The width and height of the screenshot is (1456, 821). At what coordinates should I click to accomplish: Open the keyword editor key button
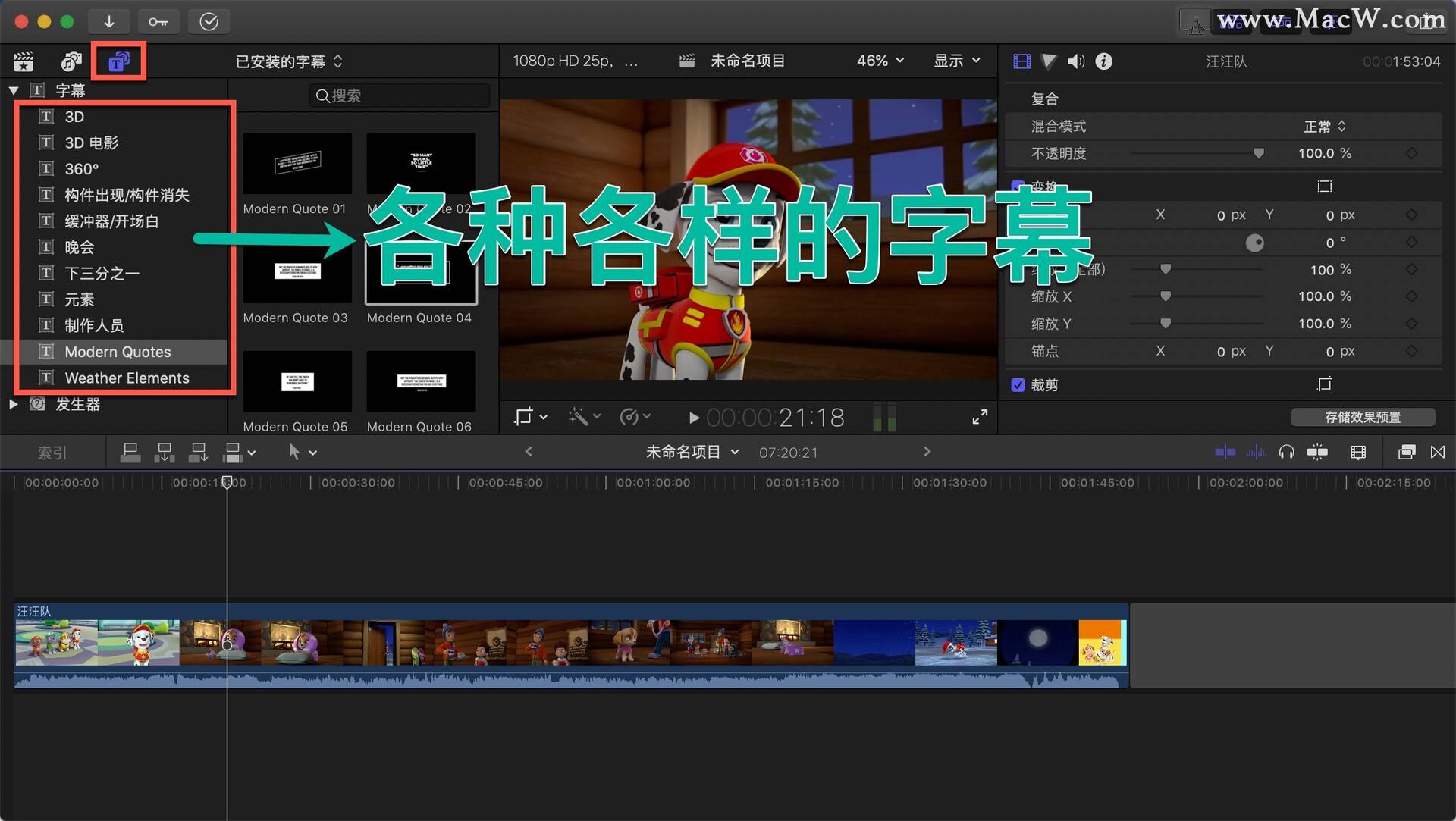(158, 21)
